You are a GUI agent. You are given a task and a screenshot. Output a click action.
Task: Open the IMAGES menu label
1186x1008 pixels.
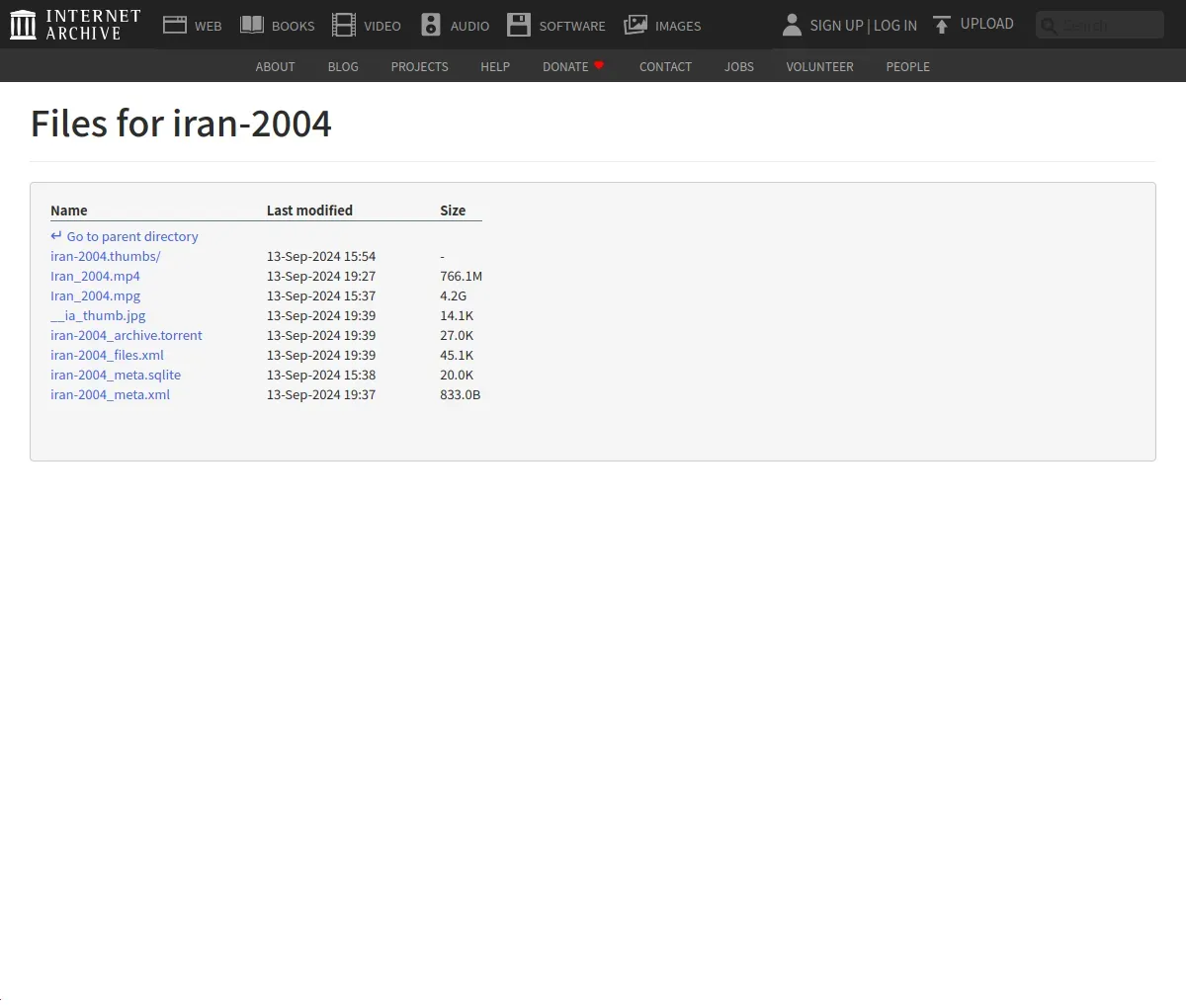pyautogui.click(x=678, y=27)
